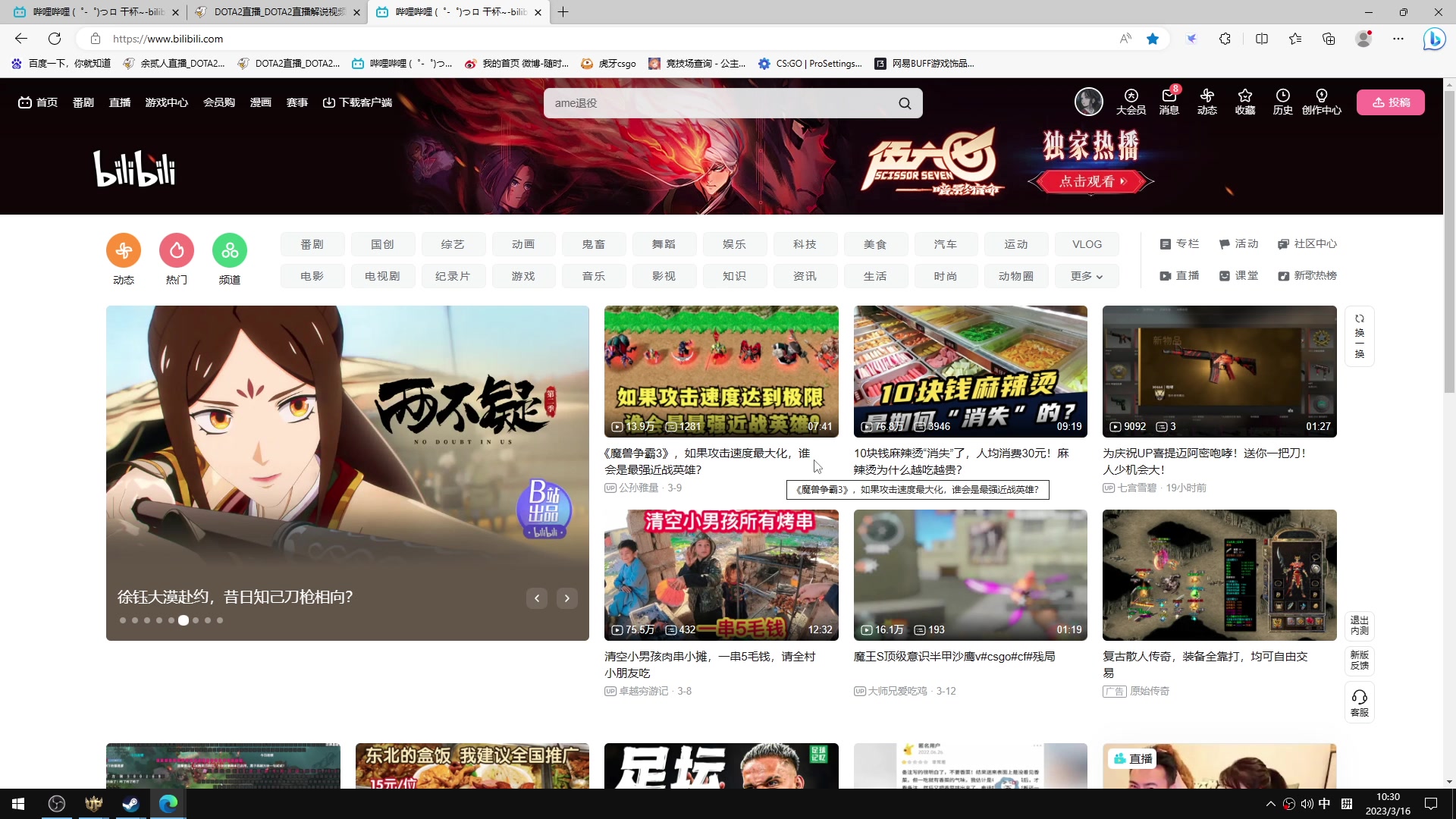Toggle mute via the taskbar volume icon
Screen dimensions: 1456x819
click(x=1307, y=803)
